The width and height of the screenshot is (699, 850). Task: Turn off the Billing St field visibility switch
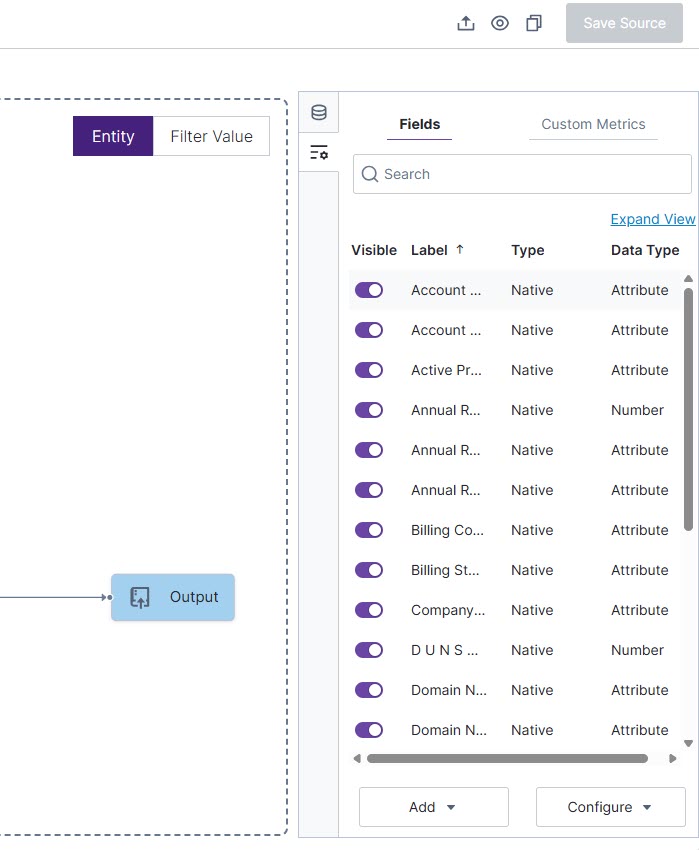coord(369,569)
